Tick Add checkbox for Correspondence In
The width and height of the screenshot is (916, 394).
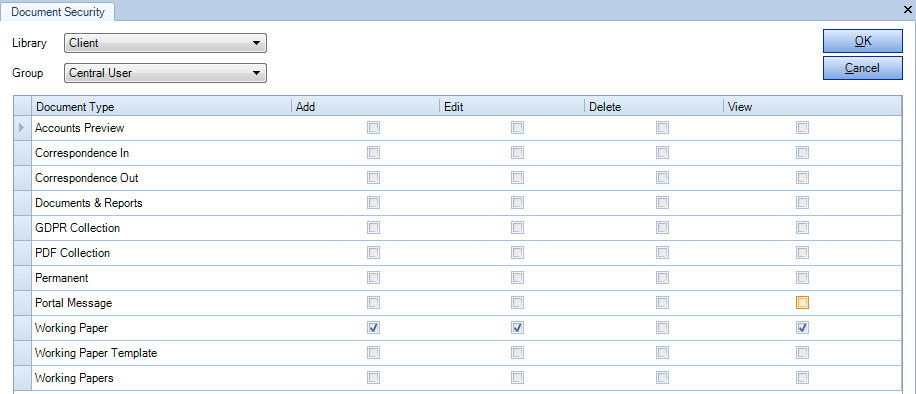pyautogui.click(x=373, y=153)
